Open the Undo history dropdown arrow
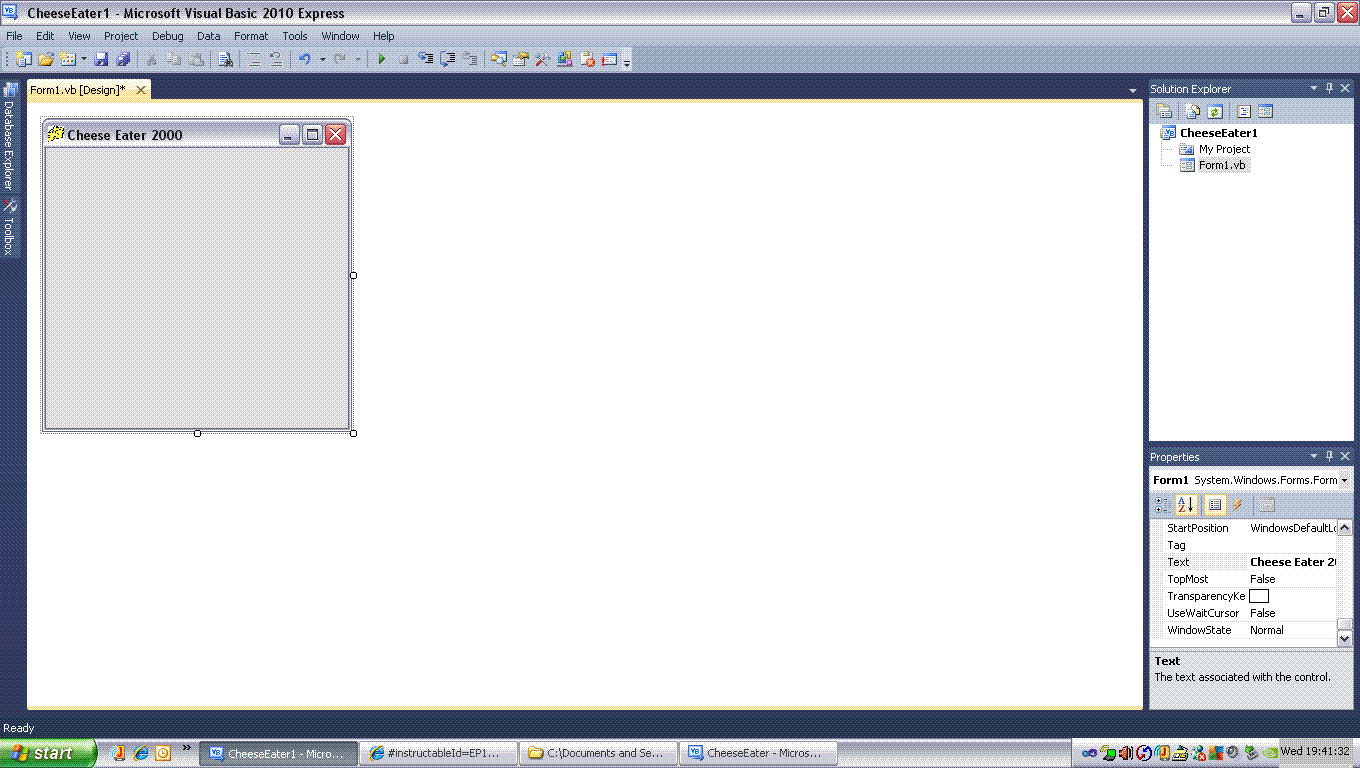This screenshot has width=1360, height=768. (322, 60)
